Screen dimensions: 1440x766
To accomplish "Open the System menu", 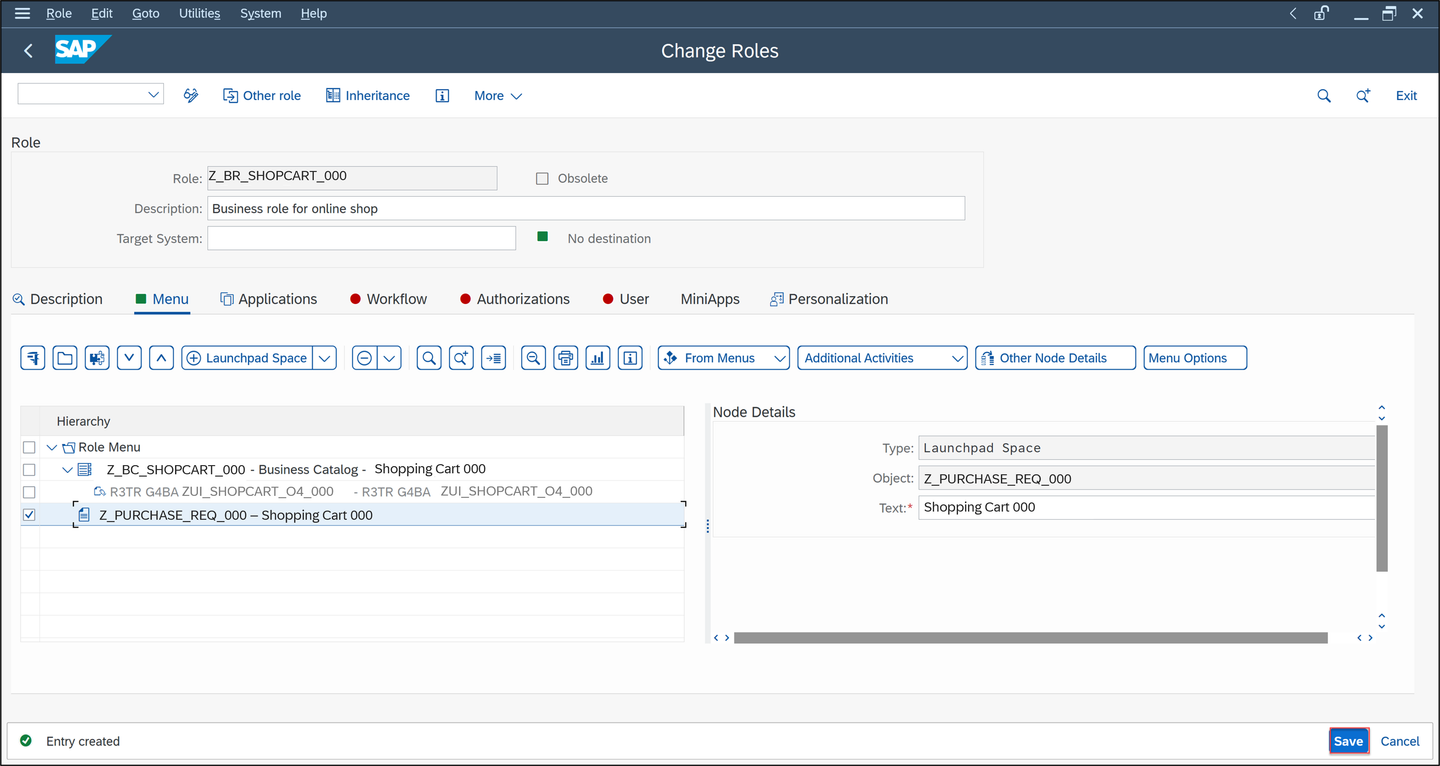I will [261, 14].
